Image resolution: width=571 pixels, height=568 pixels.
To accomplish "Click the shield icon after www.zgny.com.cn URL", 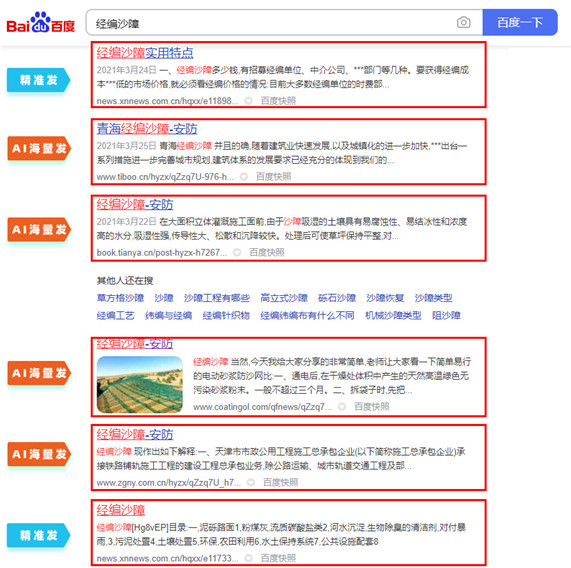I will [251, 482].
